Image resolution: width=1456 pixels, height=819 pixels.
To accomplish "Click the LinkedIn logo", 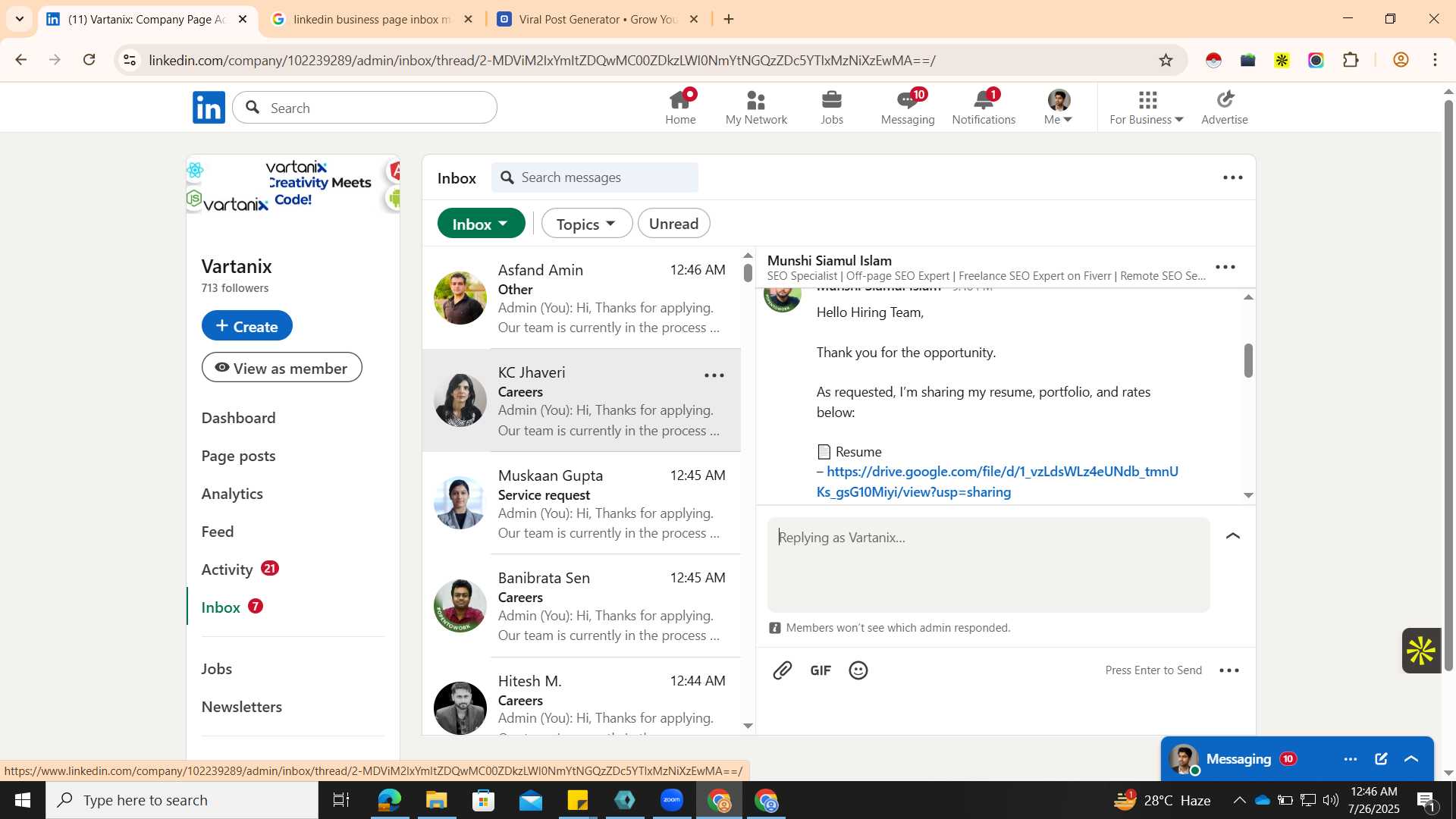I will pos(209,108).
